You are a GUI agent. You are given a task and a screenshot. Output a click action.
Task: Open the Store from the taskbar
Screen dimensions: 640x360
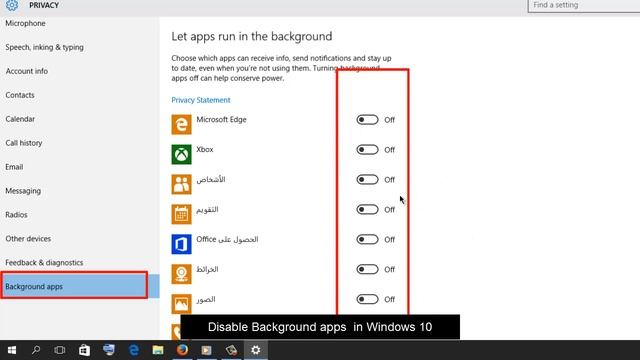(x=84, y=350)
